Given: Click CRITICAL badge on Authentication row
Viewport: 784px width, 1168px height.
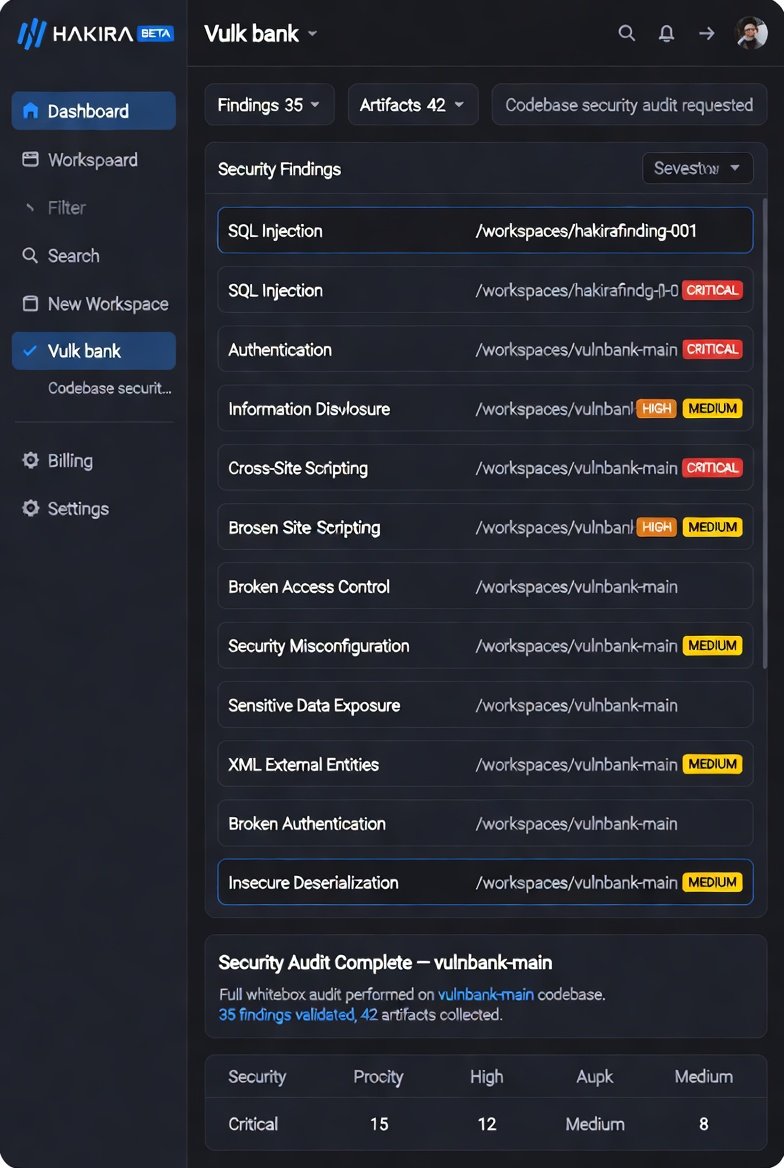Looking at the screenshot, I should click(712, 349).
